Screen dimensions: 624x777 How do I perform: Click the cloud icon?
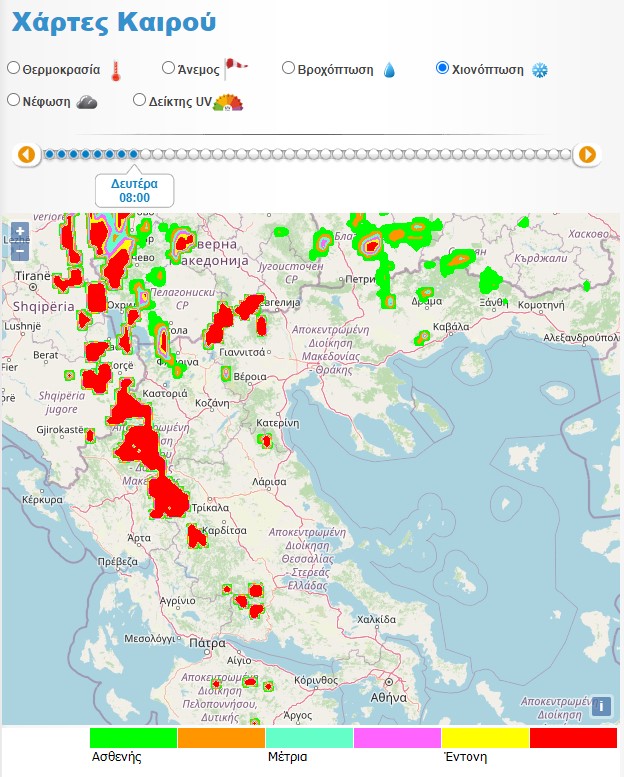pos(87,102)
